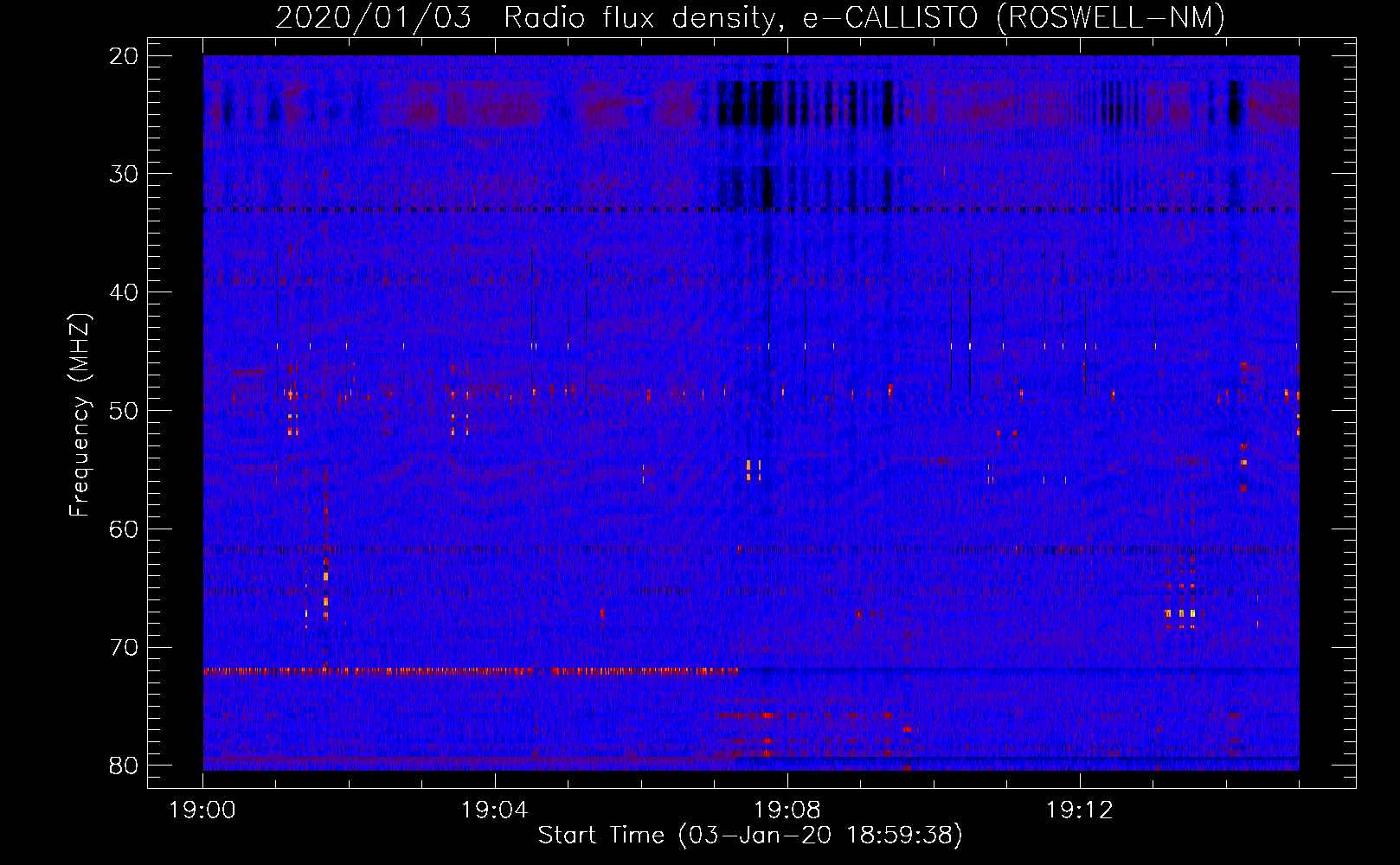The image size is (1400, 865).
Task: Click the 40 MHz frequency tick label
Action: (x=125, y=292)
